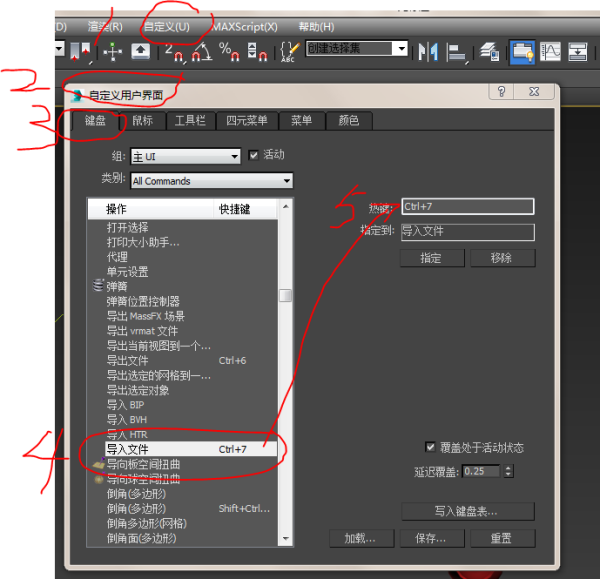600x579 pixels.
Task: Open the 创建选择集 dropdown arrow
Action: coord(401,48)
